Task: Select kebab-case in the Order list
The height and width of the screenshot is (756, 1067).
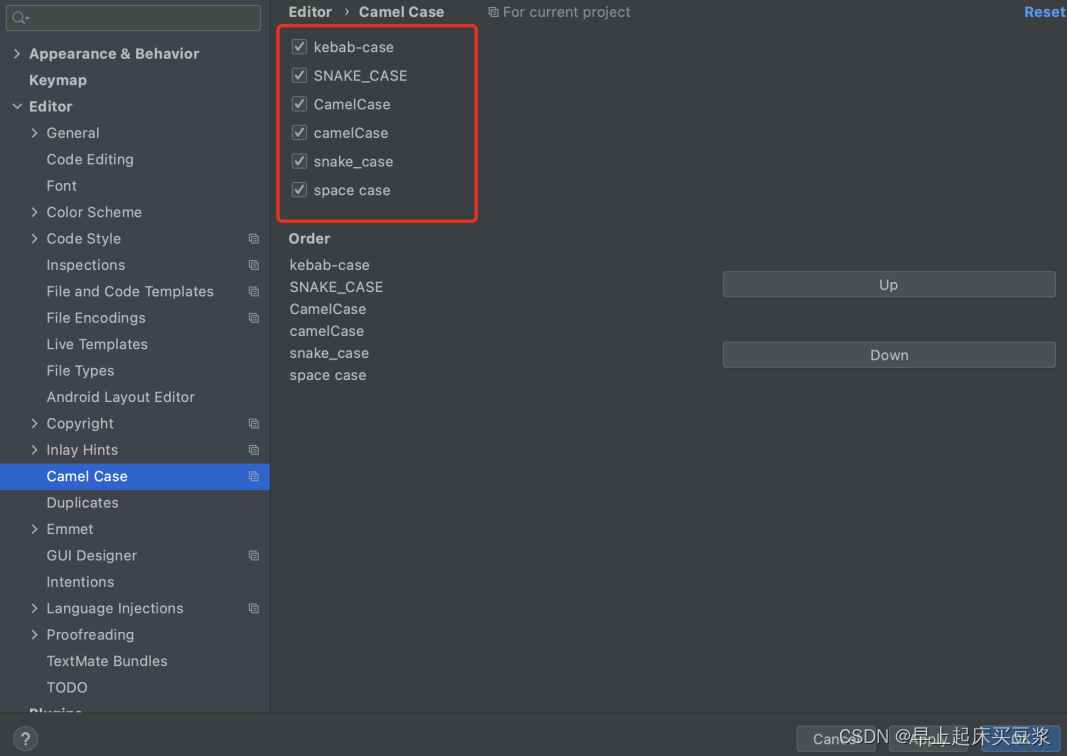Action: 329,265
